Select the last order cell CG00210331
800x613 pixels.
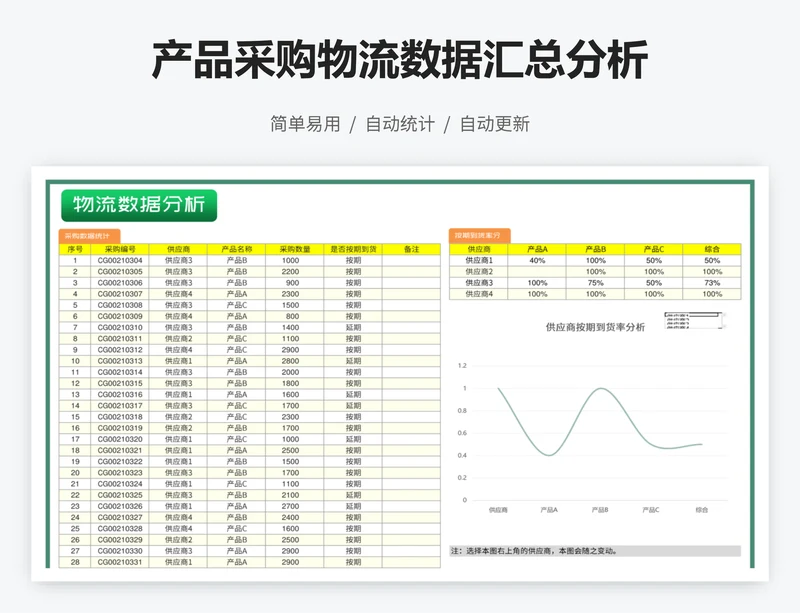[x=119, y=562]
